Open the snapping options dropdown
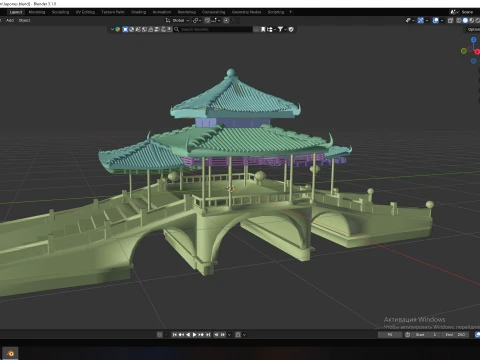This screenshot has height=360, width=480. click(x=216, y=20)
